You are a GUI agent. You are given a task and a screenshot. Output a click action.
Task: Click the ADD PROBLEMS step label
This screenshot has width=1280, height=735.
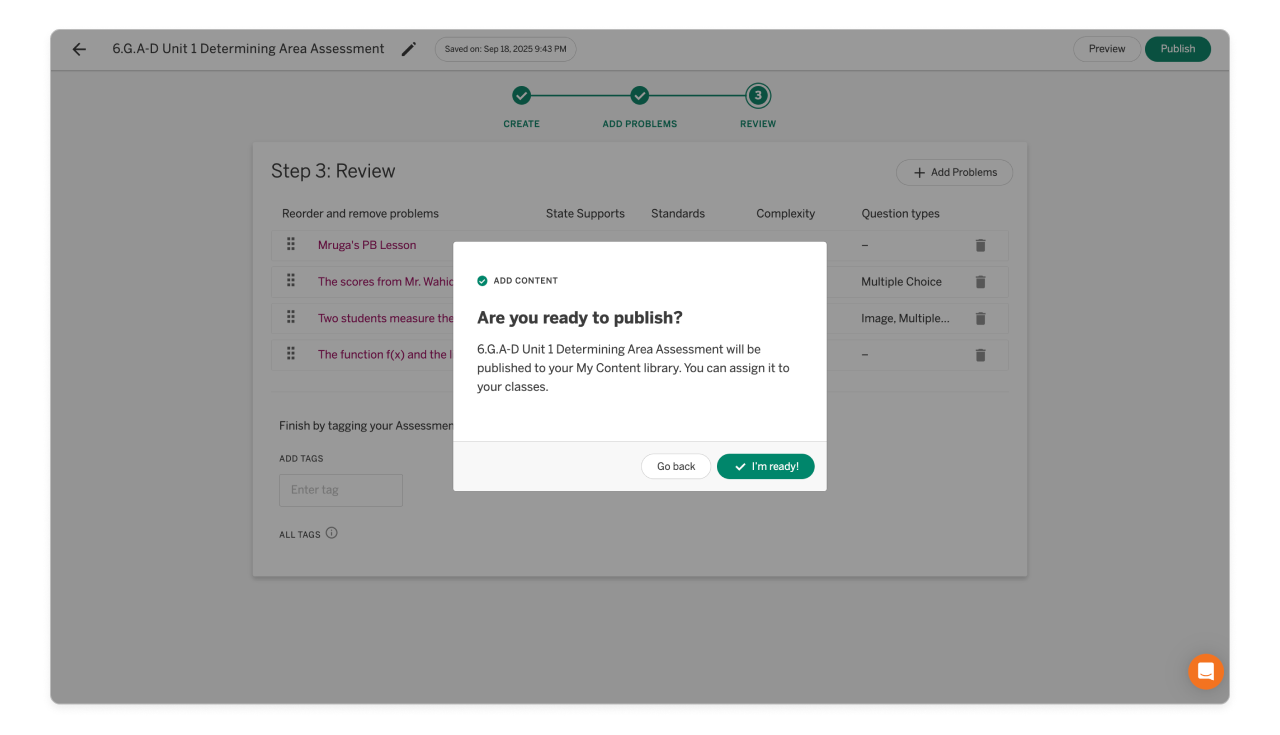point(640,124)
